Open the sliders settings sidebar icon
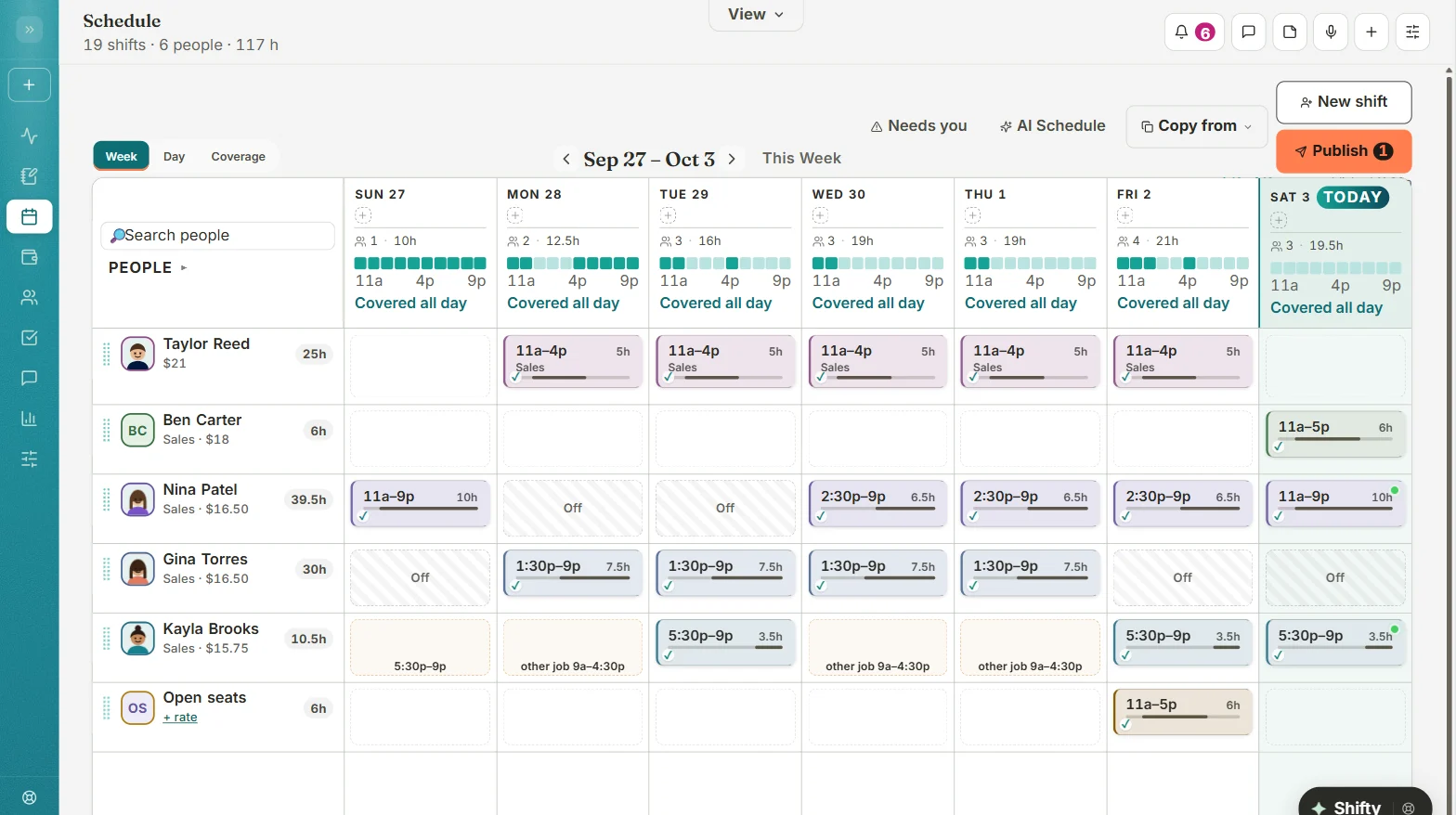The image size is (1456, 815). [x=29, y=459]
